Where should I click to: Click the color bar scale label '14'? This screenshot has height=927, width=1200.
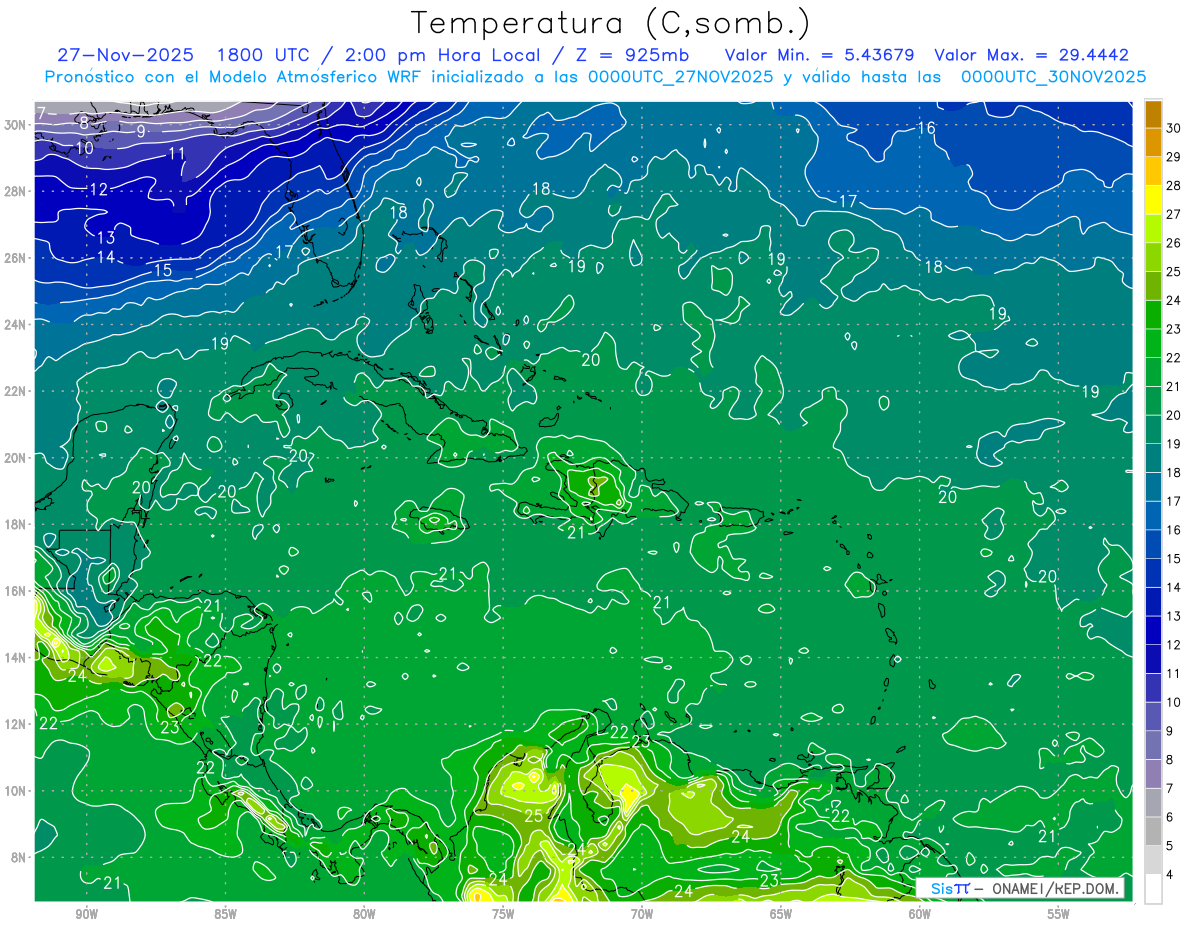[x=1174, y=587]
